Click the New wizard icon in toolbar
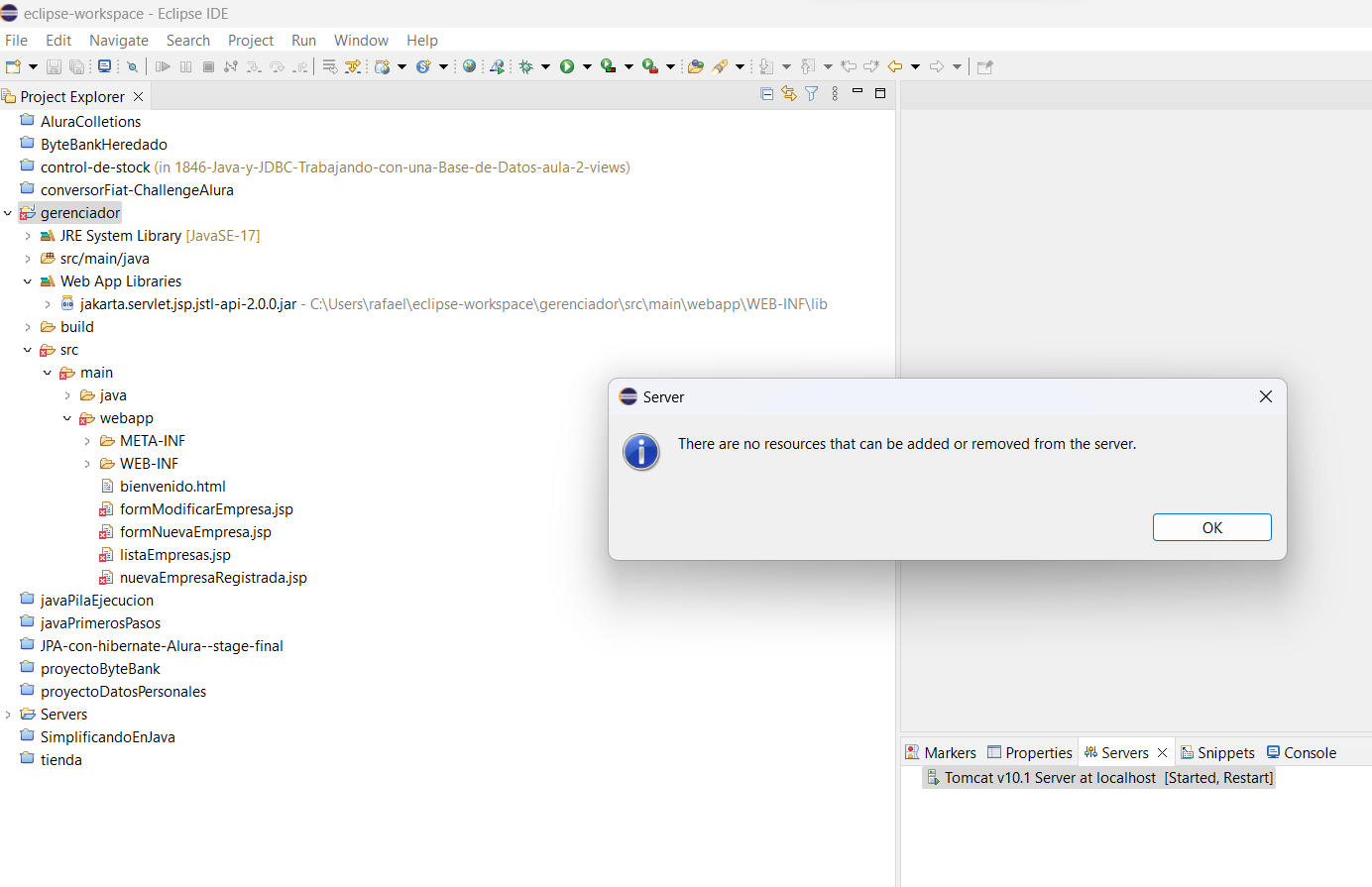The image size is (1372, 887). pyautogui.click(x=13, y=66)
